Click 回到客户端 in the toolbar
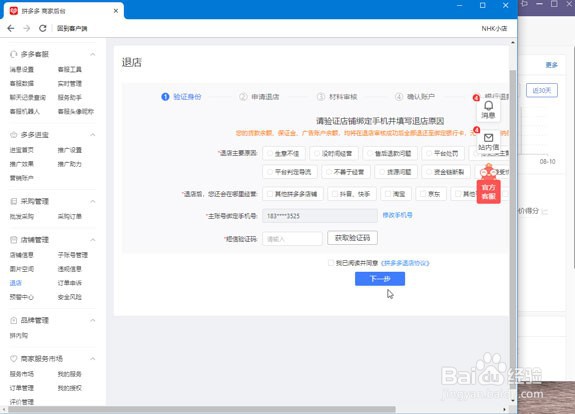Image resolution: width=575 pixels, height=414 pixels. click(x=72, y=29)
